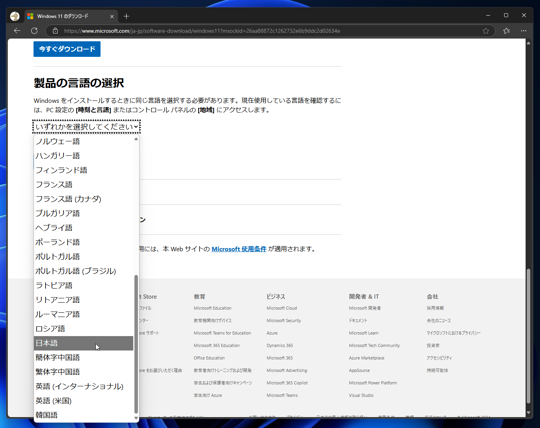Pick ポルトガル語 from the dropdown
This screenshot has width=540, height=428.
pos(83,257)
